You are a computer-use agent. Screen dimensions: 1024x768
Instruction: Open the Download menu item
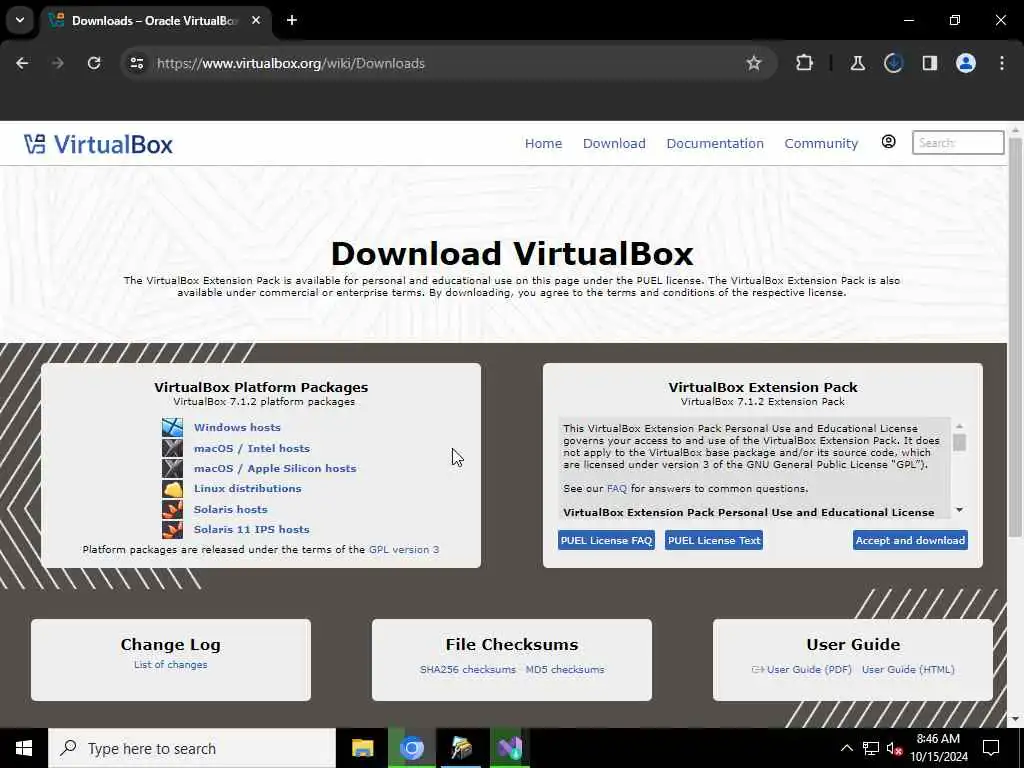click(x=614, y=143)
